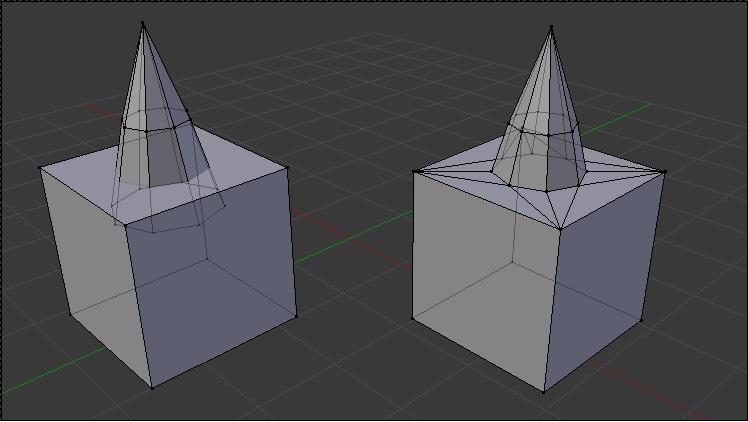Click the right cube's front vertical edge
The width and height of the screenshot is (748, 422).
click(550, 310)
